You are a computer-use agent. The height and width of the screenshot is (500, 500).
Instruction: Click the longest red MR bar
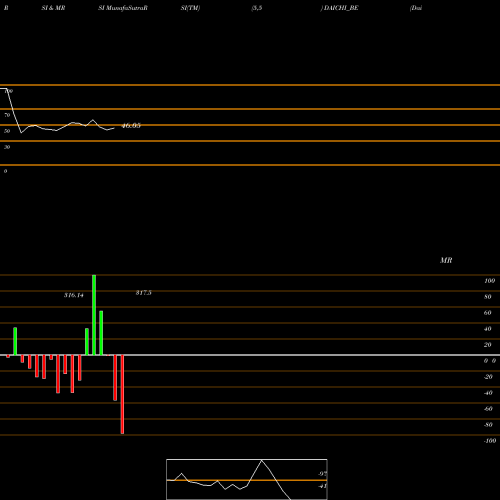122,394
